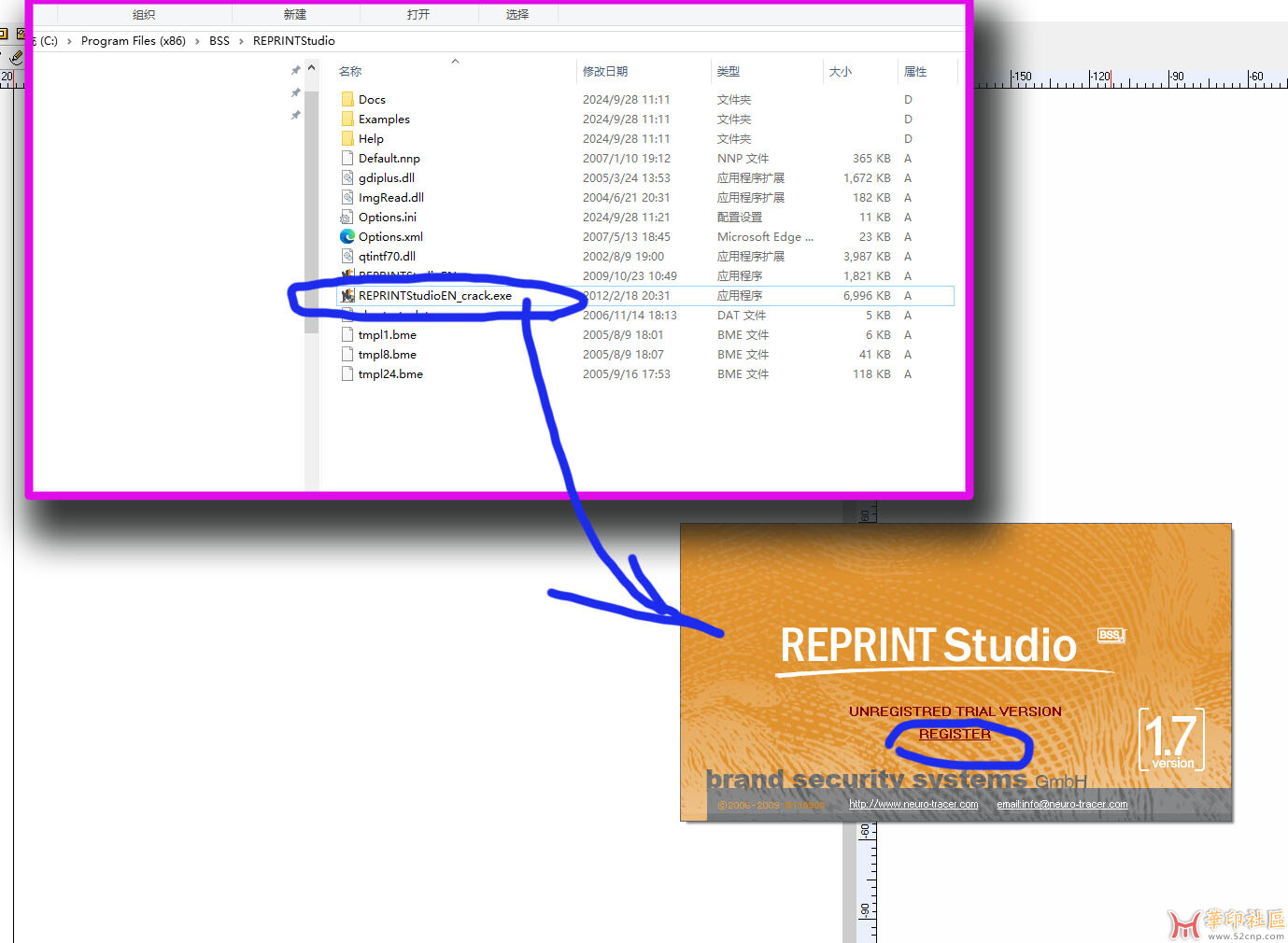Select the tmpl24.bme file name
1288x943 pixels.
point(390,373)
